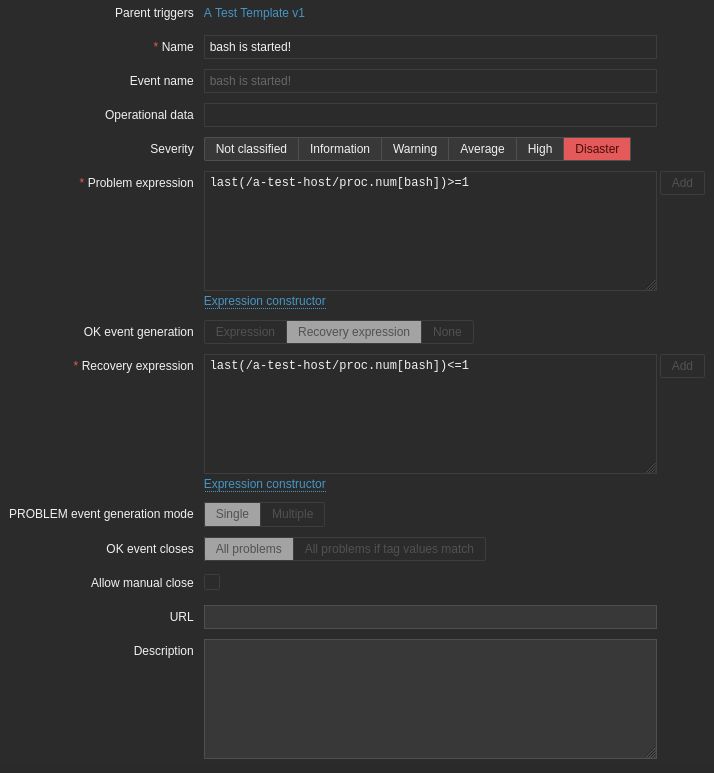Screen dimensions: 714x773
Task: Click the Name input field
Action: 430,47
